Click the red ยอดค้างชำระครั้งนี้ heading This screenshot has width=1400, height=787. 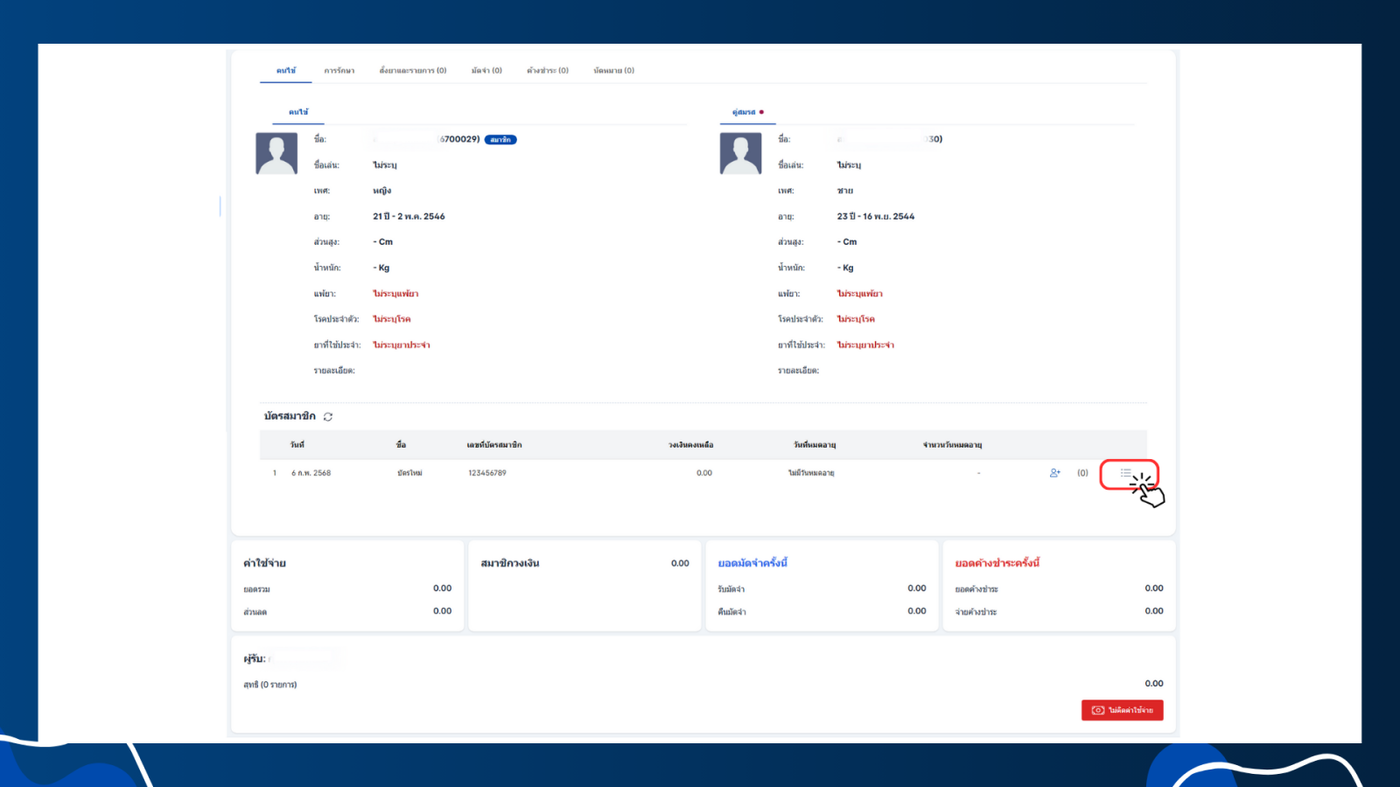[998, 564]
